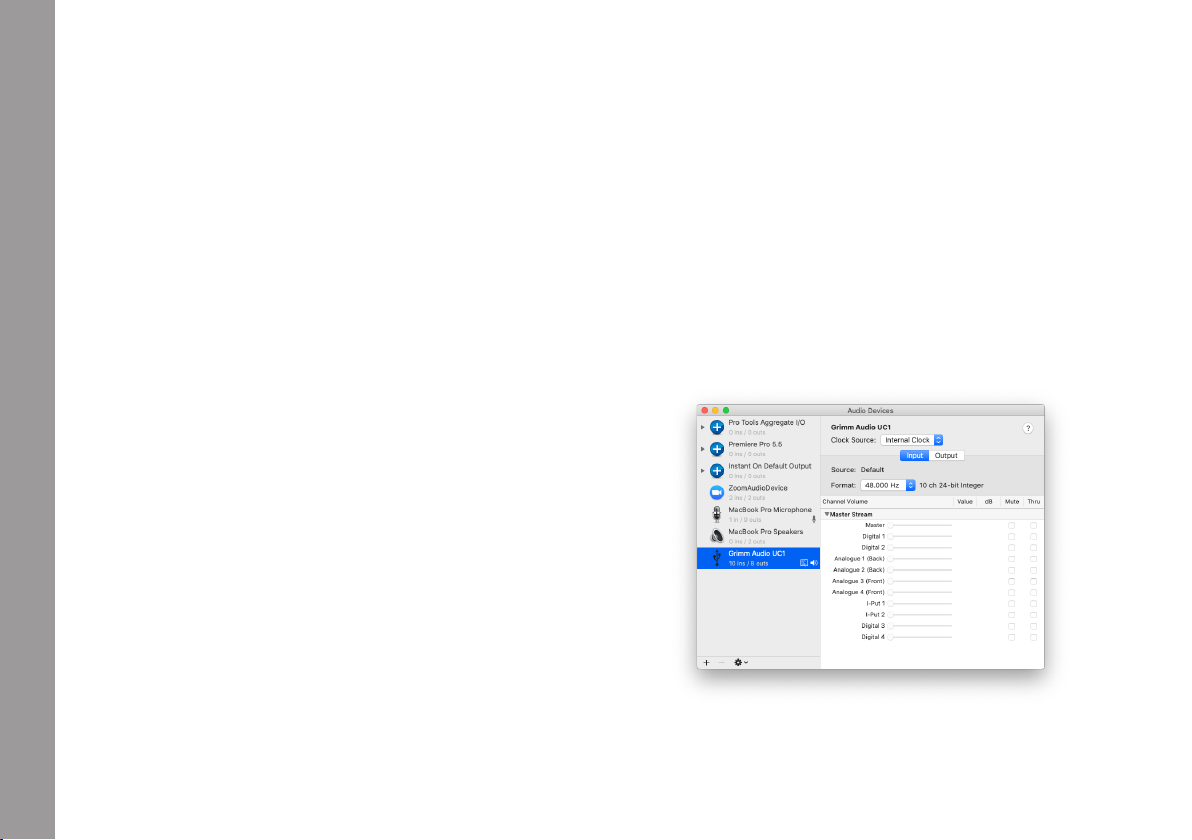1192x840 pixels.
Task: Expand the Pro Tools Aggregate I/O disclosure triangle
Action: pos(702,427)
